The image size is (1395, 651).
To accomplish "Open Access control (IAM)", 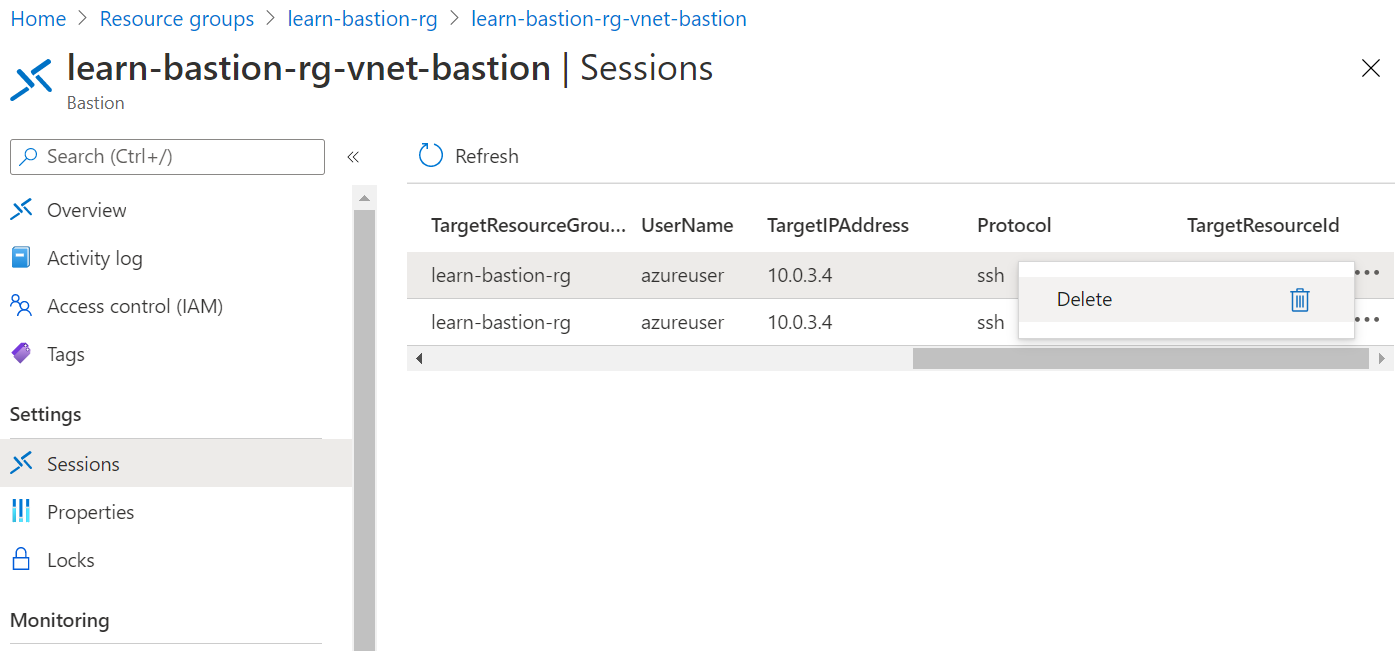I will 135,306.
